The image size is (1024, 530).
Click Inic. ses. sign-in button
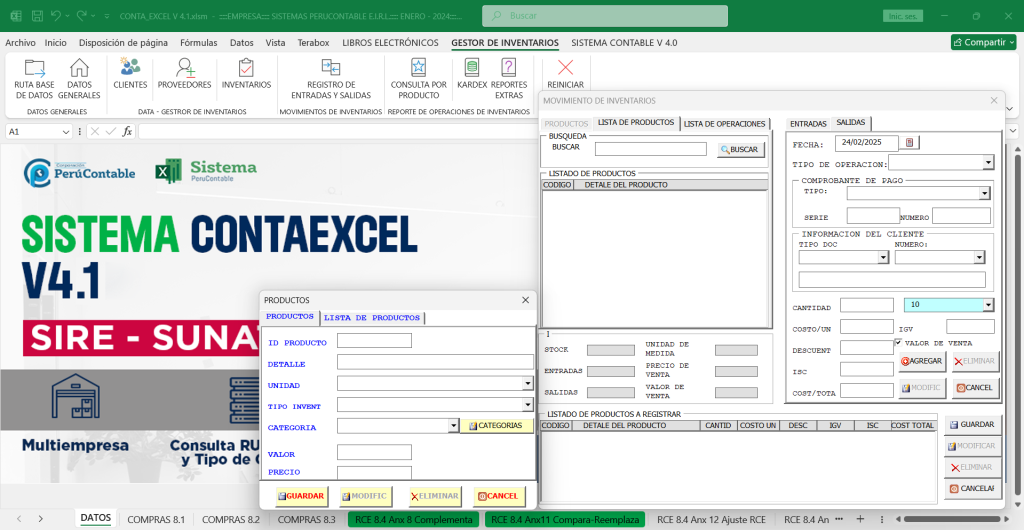click(x=903, y=16)
